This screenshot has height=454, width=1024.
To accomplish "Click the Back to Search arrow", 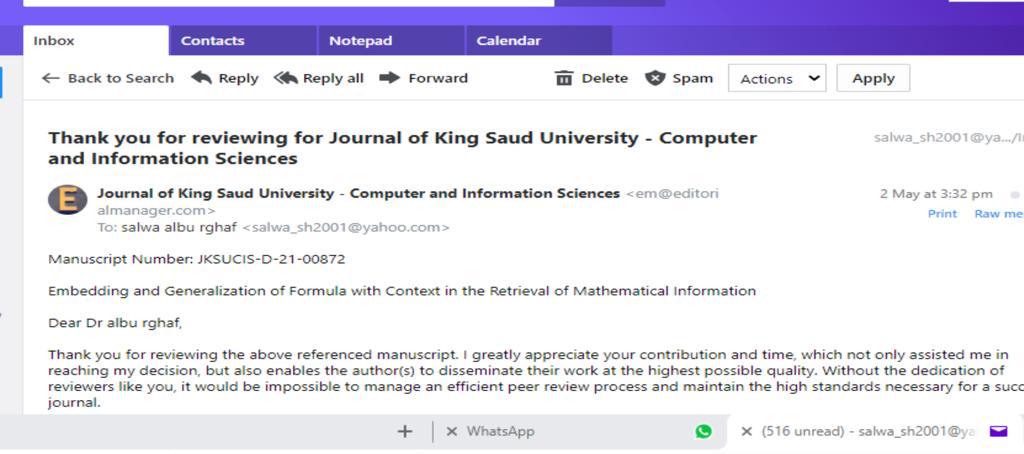I will click(51, 78).
